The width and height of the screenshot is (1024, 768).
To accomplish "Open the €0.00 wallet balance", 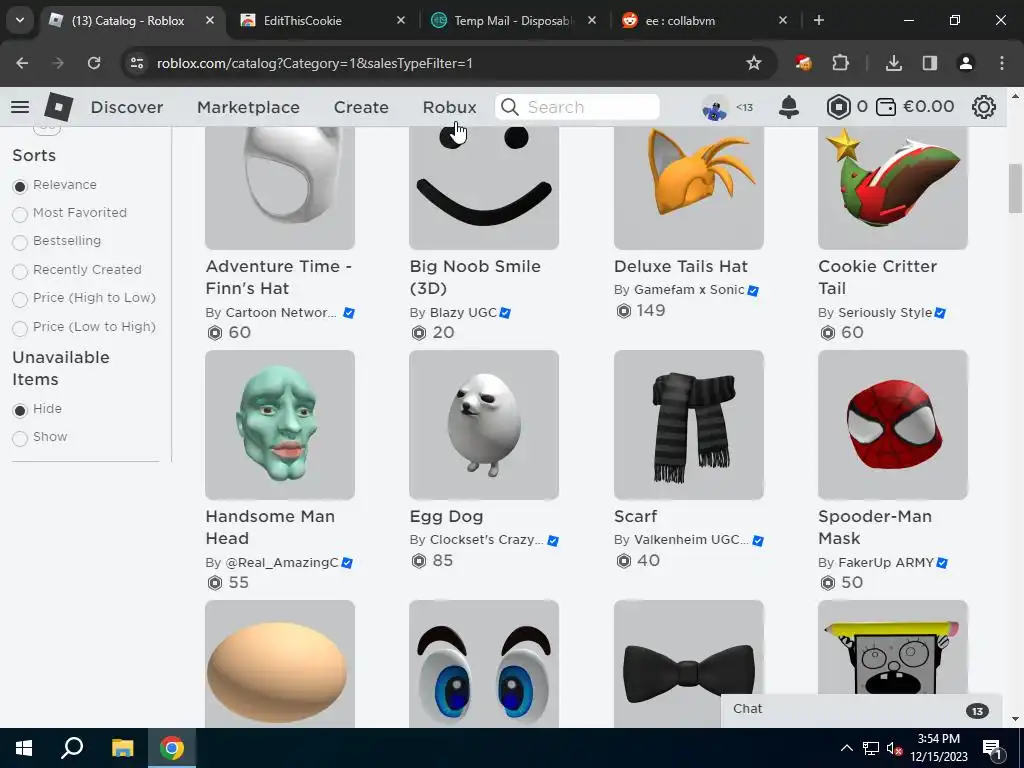I will 914,106.
